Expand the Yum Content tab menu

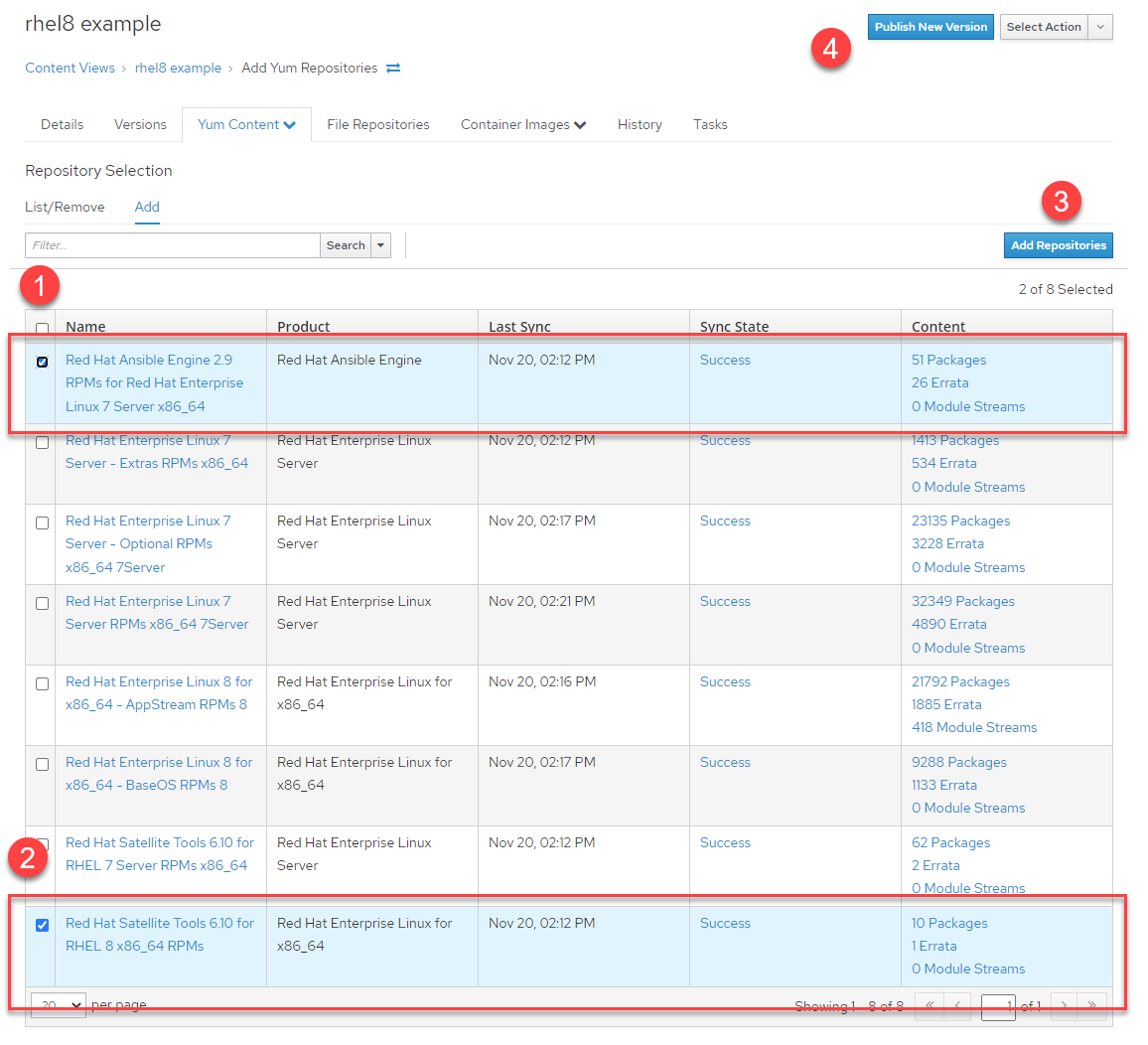pos(246,125)
